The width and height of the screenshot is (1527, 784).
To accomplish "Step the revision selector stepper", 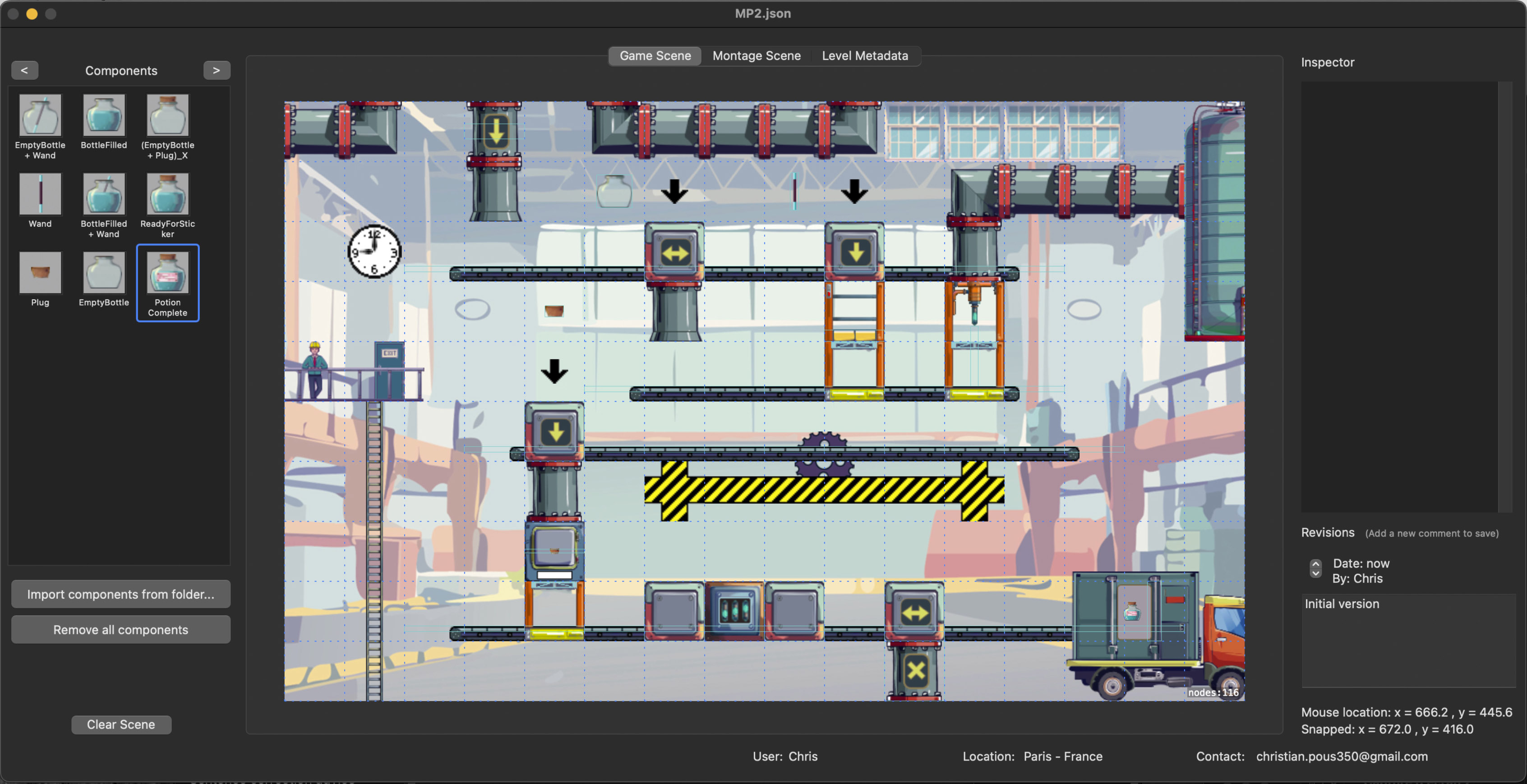I will 1315,569.
